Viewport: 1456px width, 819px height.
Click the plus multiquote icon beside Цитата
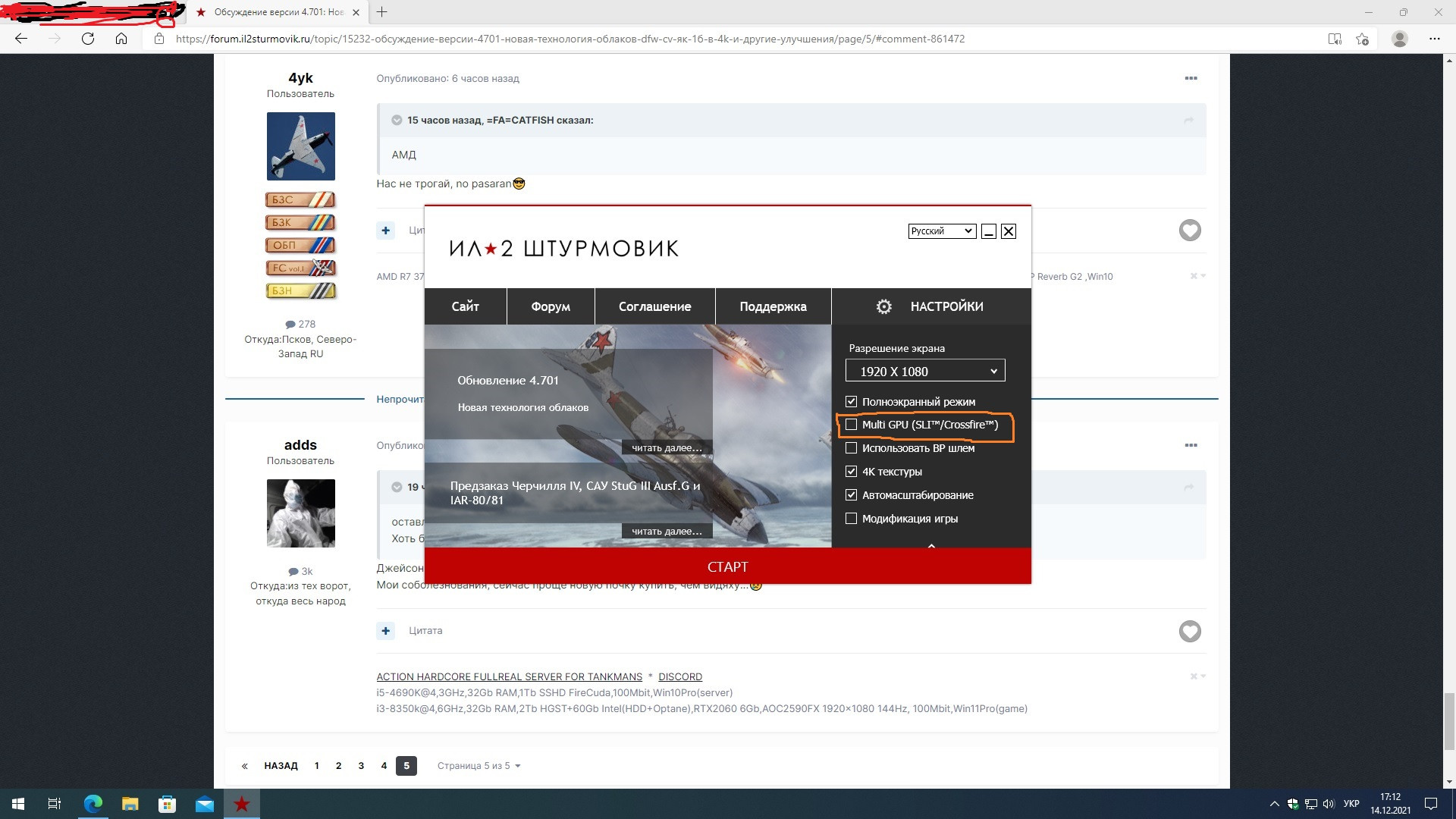[386, 630]
